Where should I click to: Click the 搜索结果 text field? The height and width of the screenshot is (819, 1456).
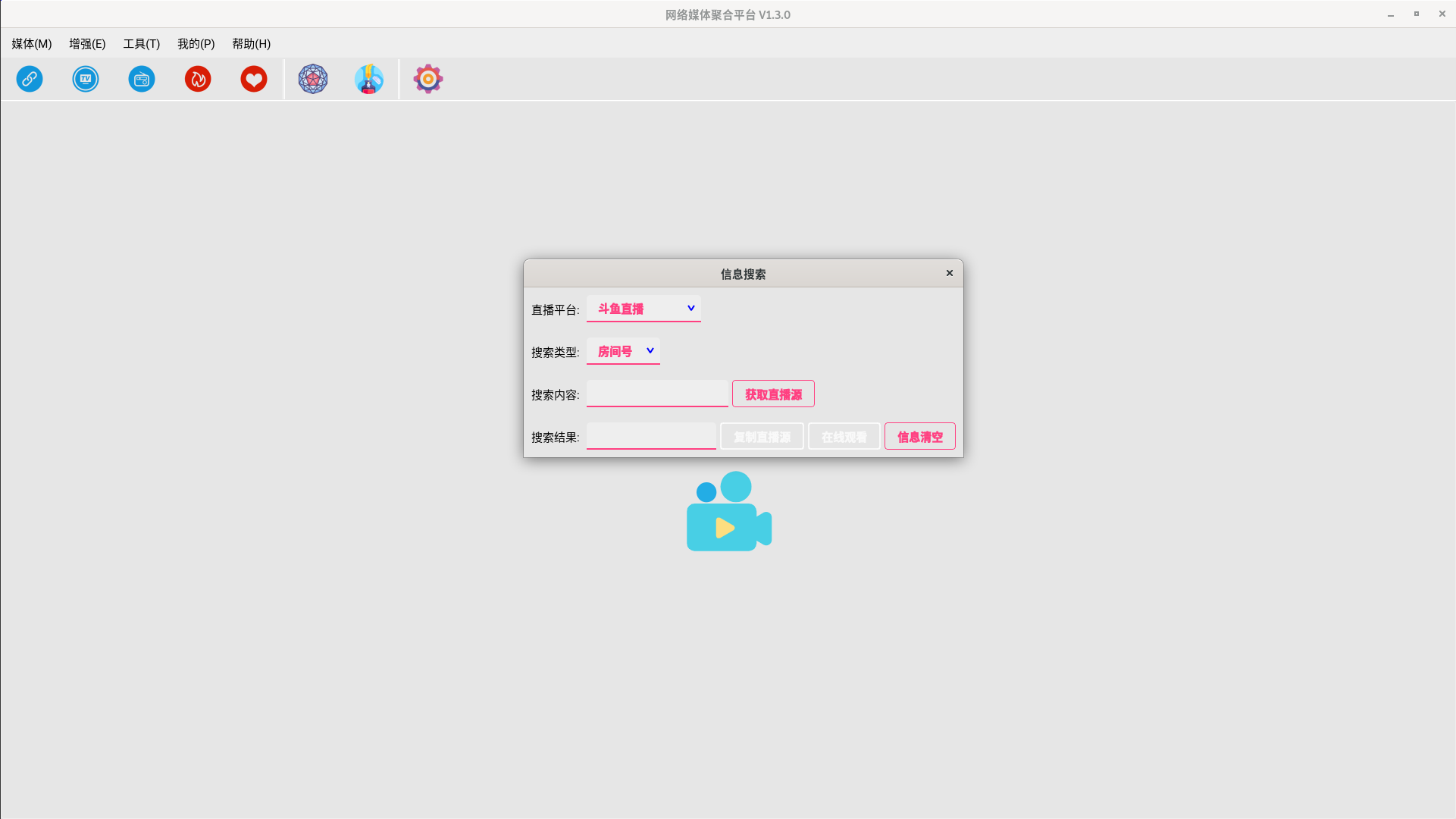coord(651,436)
